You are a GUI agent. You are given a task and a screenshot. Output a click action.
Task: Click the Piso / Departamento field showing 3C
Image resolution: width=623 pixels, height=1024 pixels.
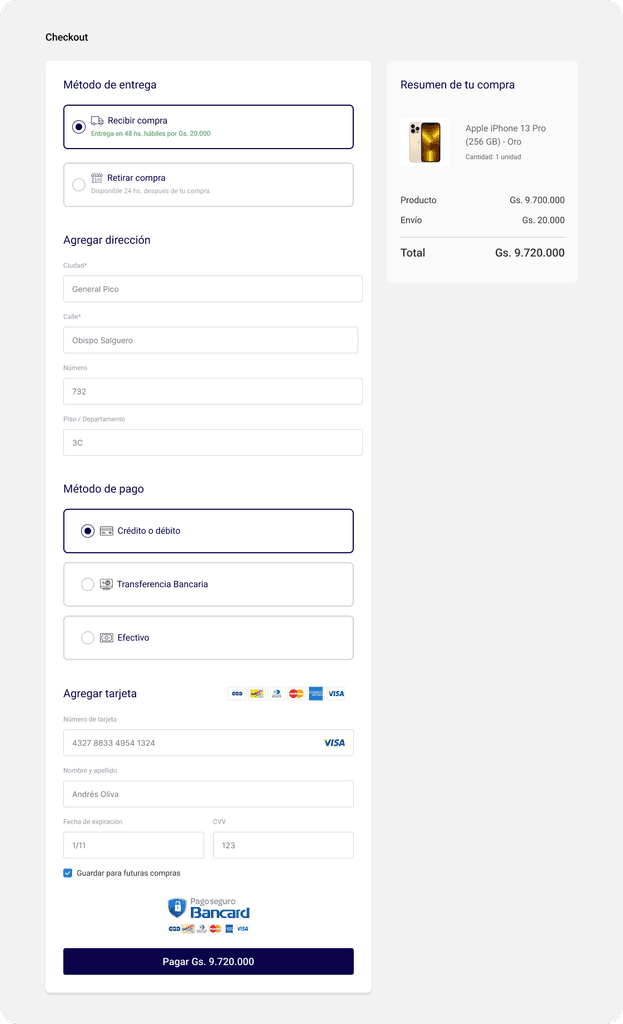coord(213,443)
